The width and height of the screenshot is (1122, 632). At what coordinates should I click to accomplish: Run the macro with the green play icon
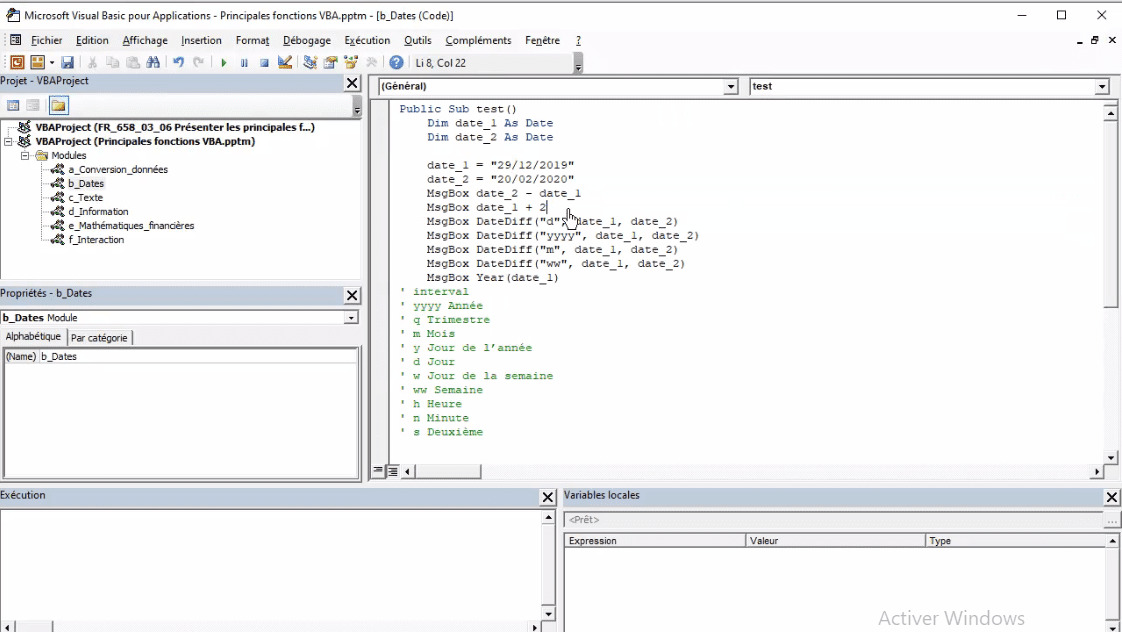224,63
